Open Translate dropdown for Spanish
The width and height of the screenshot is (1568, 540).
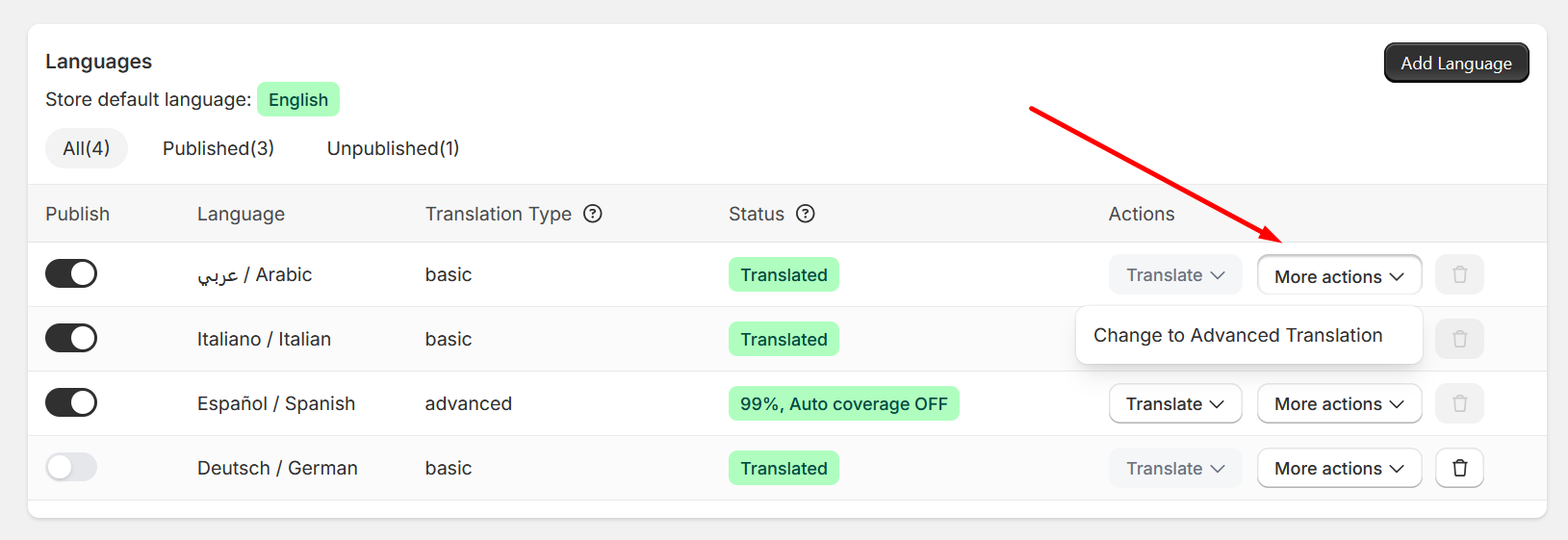coord(1175,403)
